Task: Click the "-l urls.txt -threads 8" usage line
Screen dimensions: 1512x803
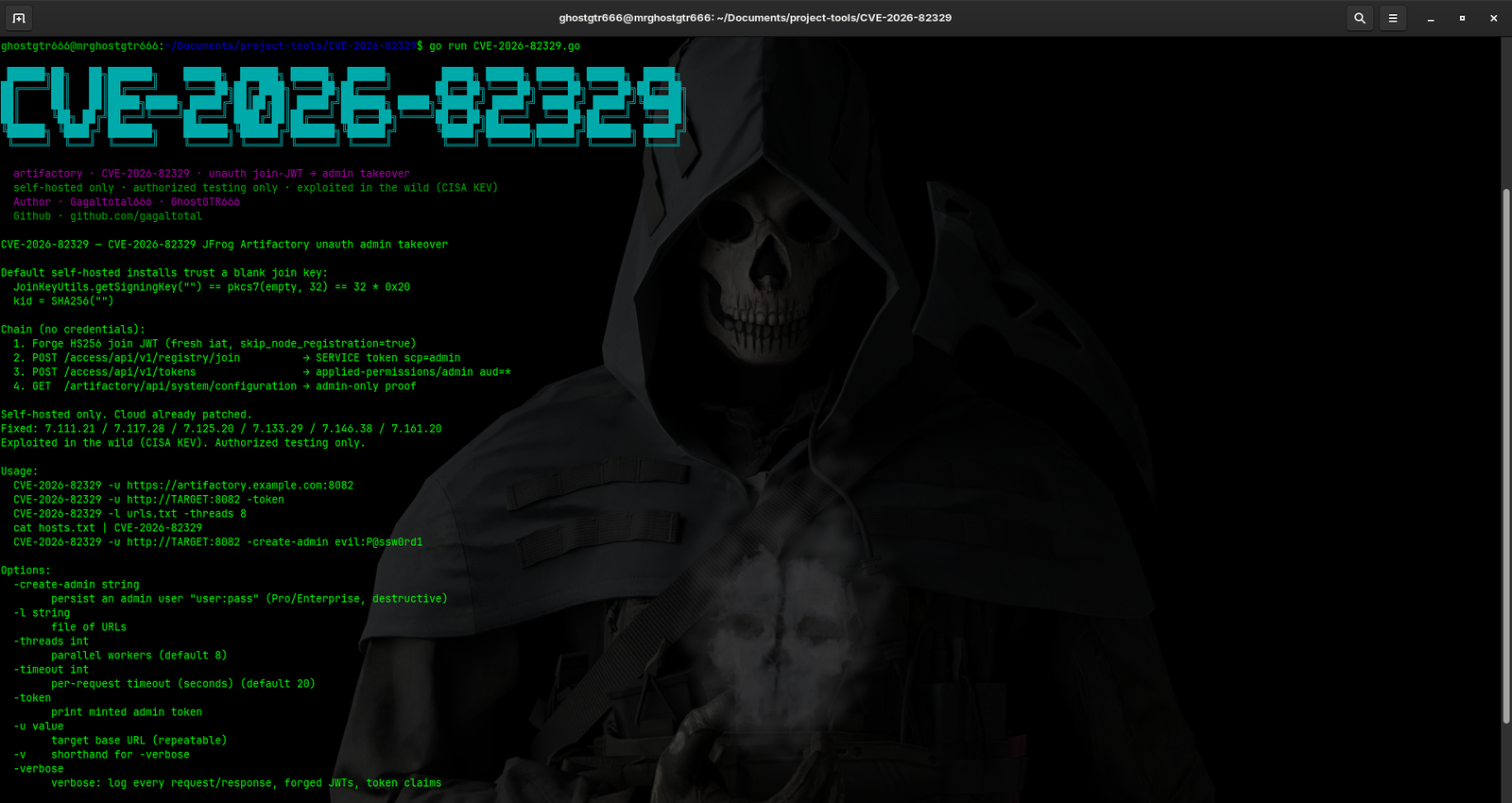Action: tap(129, 514)
